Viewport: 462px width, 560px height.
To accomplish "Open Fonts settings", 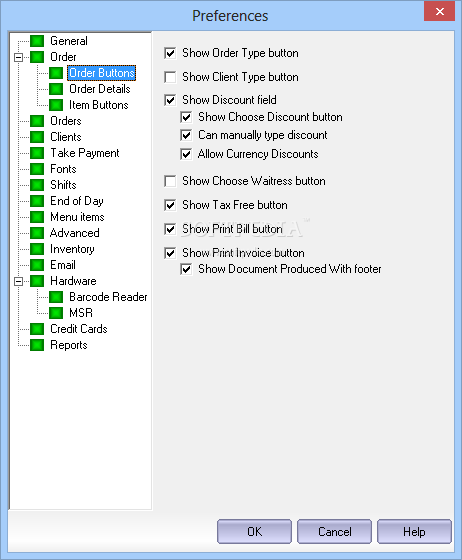I will tap(63, 169).
